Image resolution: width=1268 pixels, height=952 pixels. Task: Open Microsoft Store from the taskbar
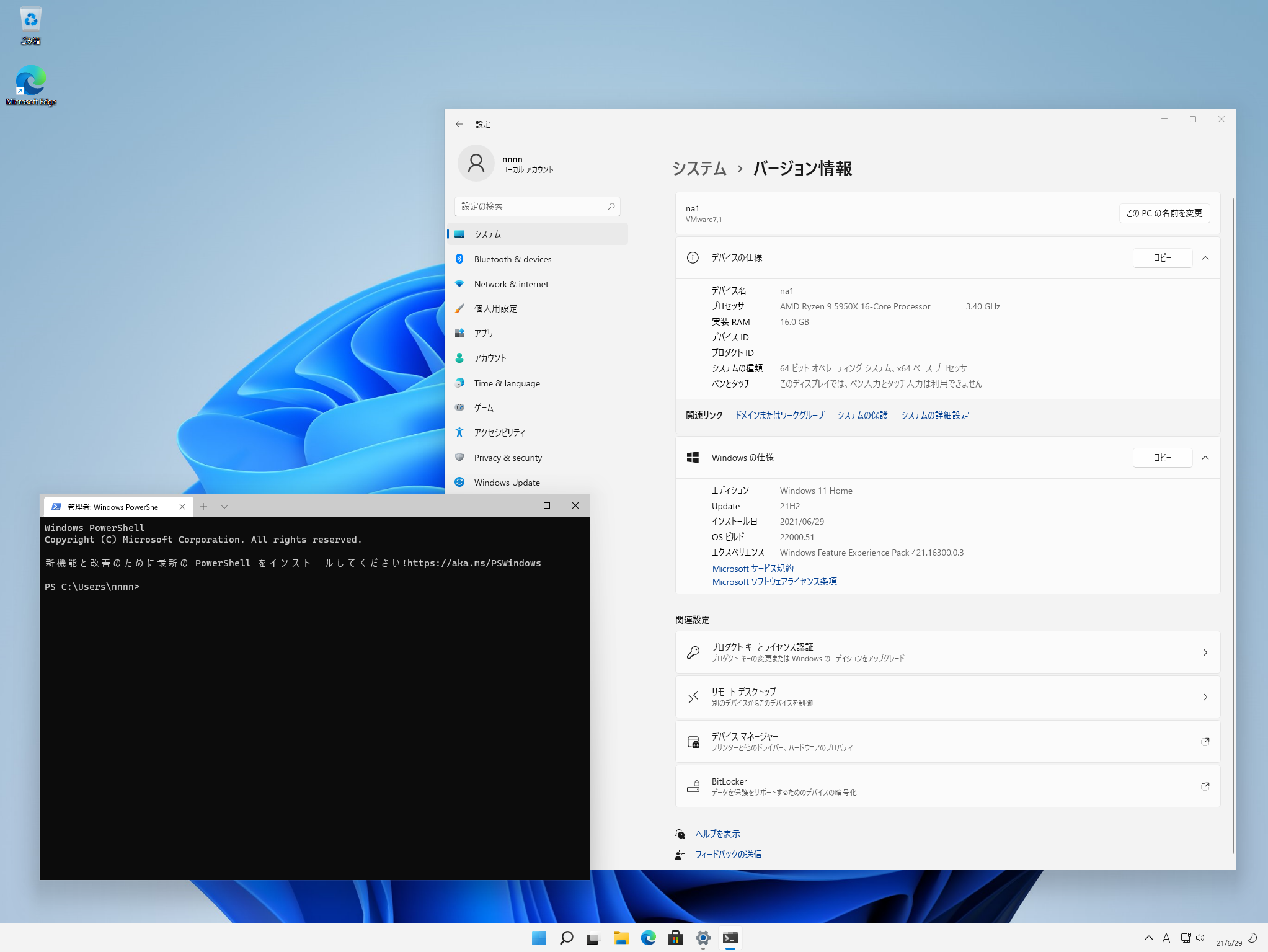pos(675,938)
